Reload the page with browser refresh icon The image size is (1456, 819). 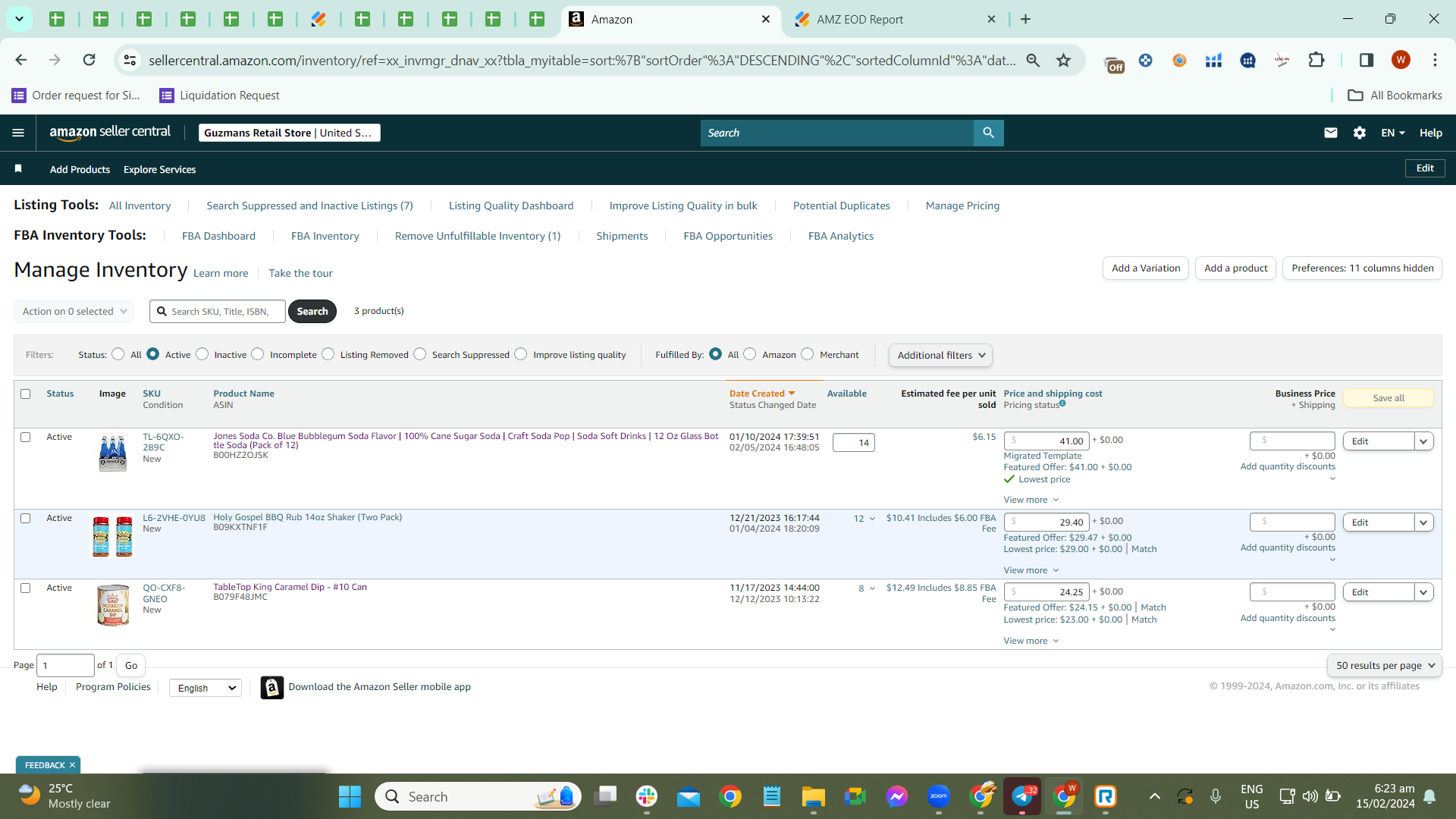(x=89, y=60)
